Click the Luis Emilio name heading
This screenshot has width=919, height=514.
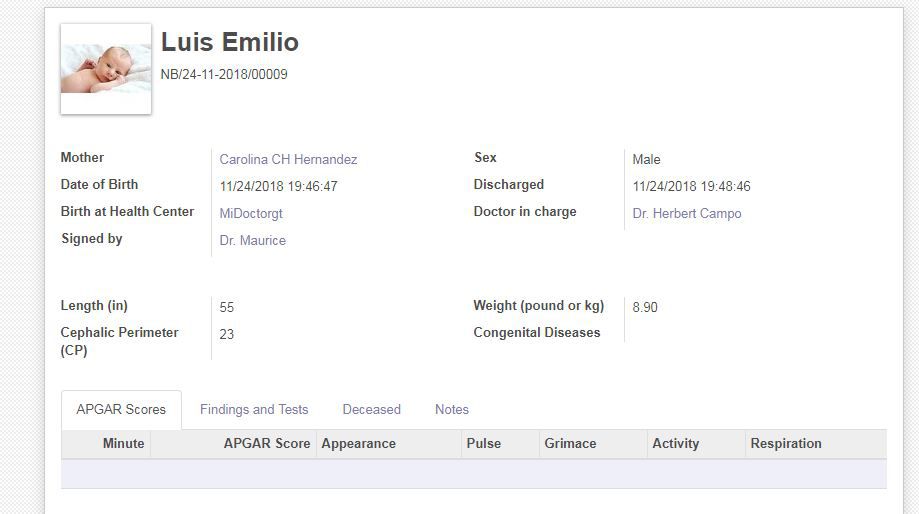[x=230, y=43]
